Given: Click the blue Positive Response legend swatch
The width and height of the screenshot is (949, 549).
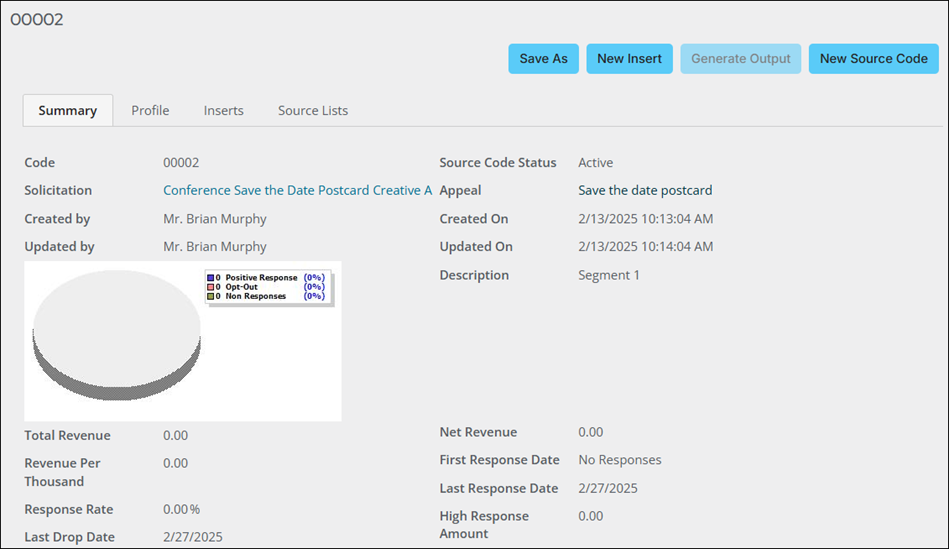Looking at the screenshot, I should [x=211, y=278].
